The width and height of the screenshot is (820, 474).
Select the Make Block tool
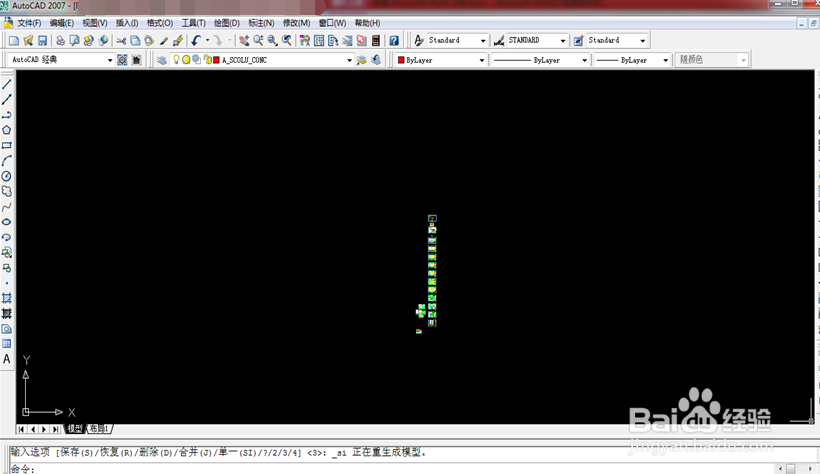[x=7, y=268]
